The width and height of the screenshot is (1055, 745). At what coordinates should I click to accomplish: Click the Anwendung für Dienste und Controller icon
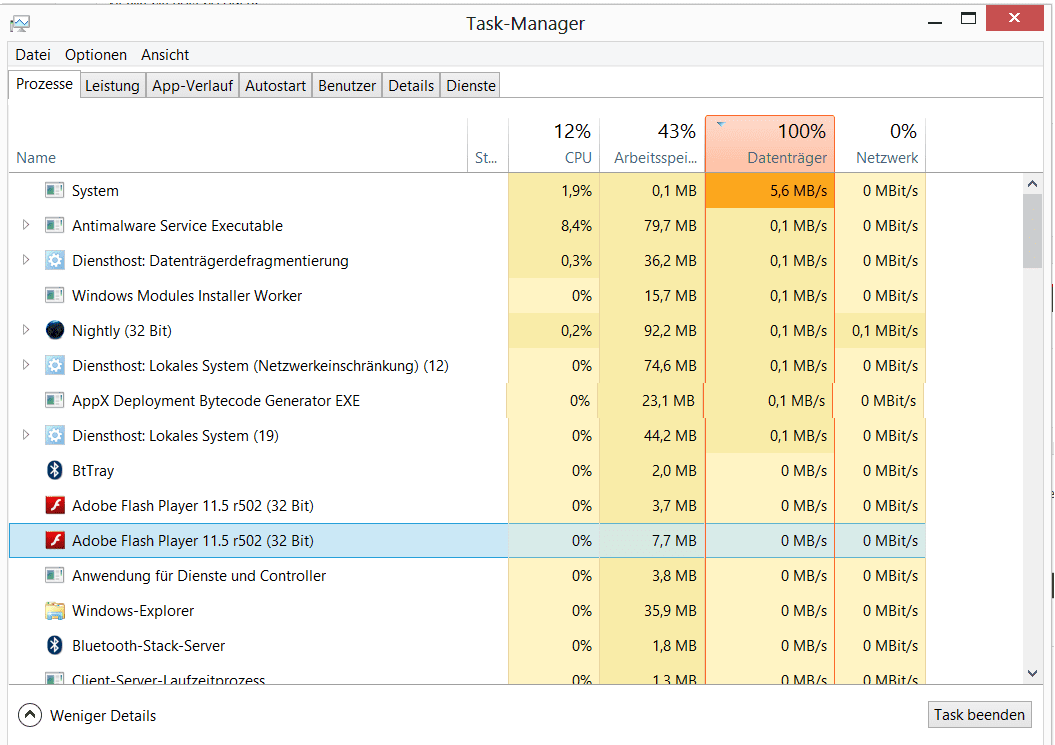[54, 575]
